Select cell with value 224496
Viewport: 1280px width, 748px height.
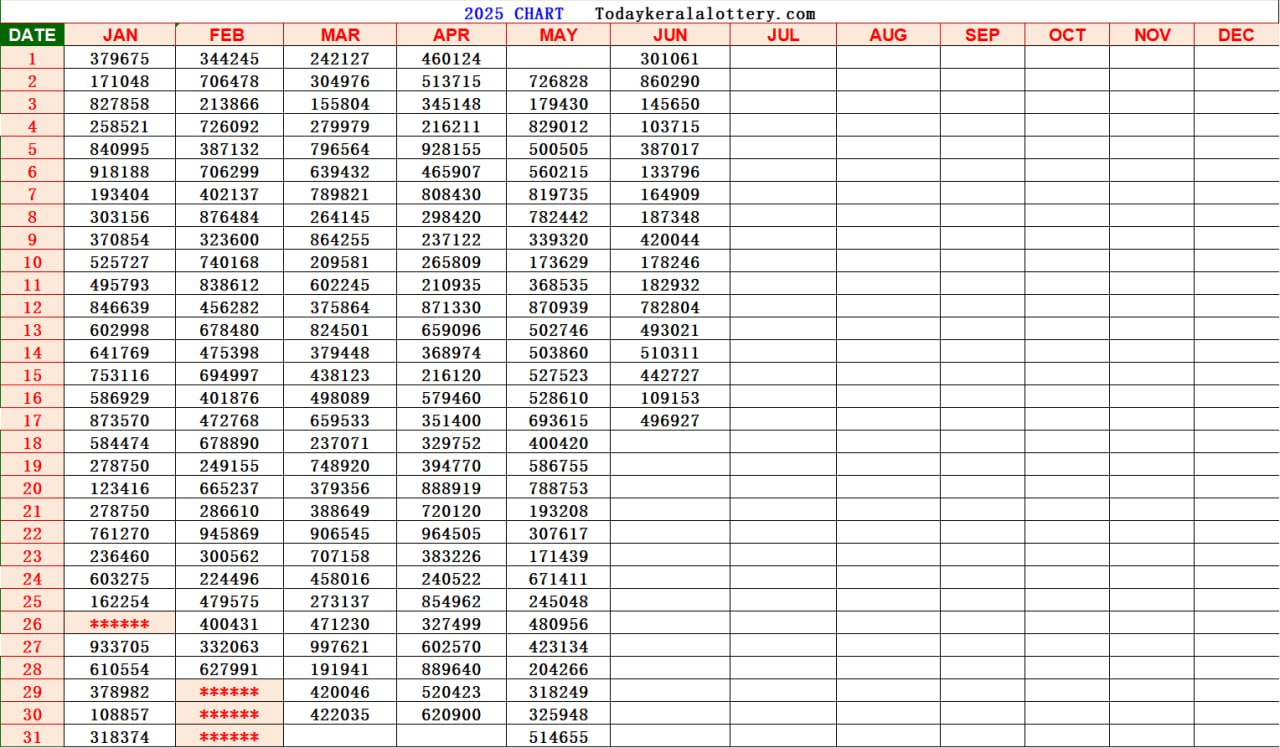[229, 579]
